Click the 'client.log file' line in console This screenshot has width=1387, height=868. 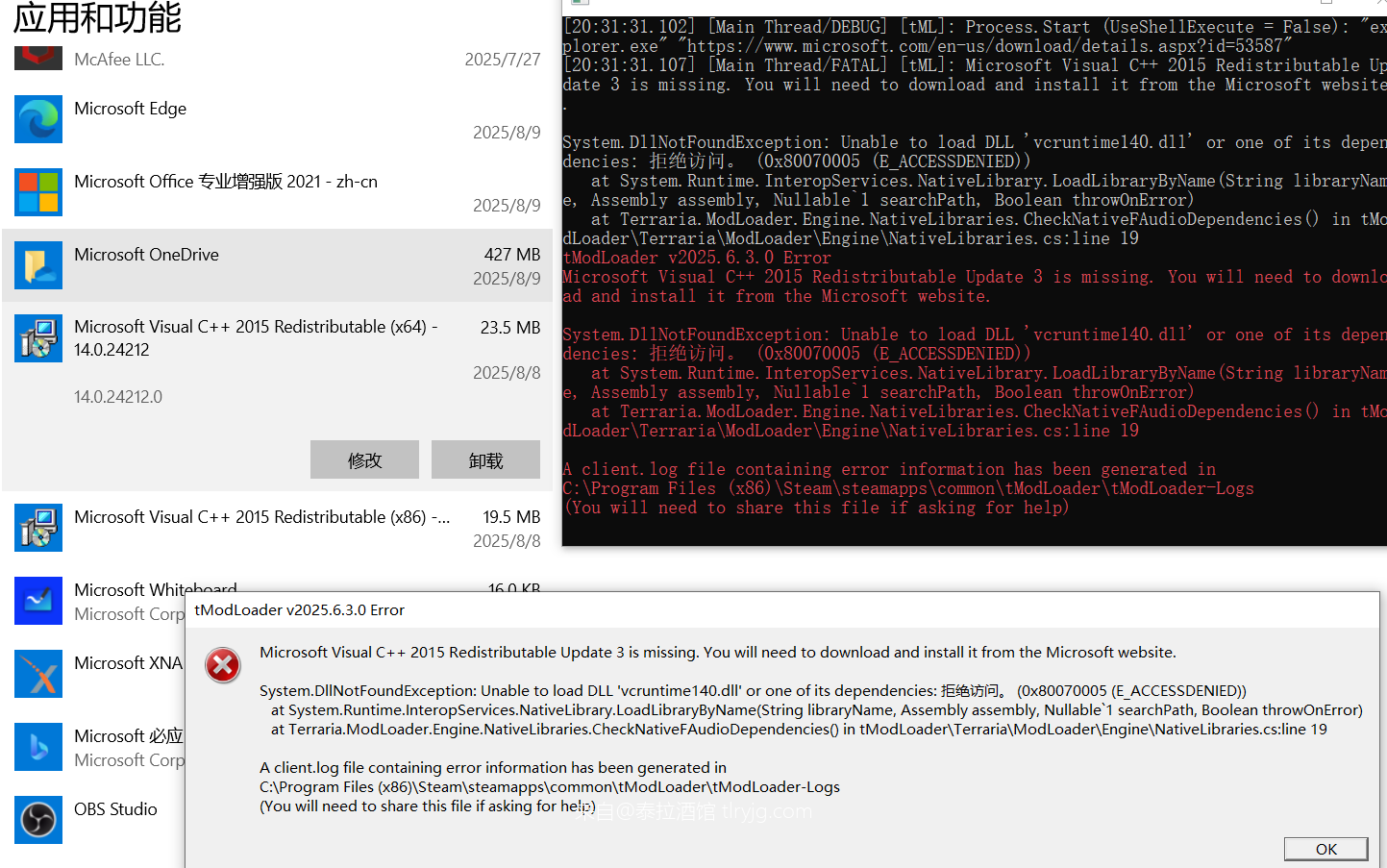(x=889, y=469)
